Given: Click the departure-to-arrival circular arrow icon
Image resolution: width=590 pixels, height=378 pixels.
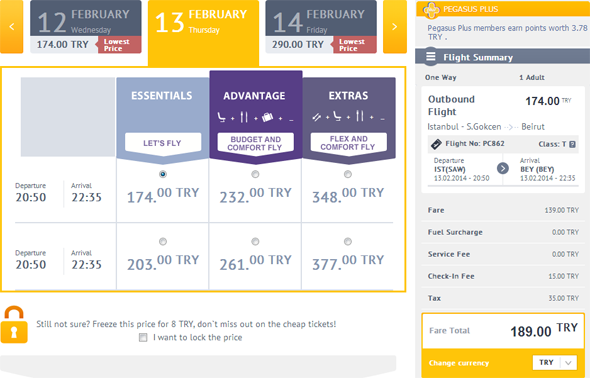Looking at the screenshot, I should point(503,168).
